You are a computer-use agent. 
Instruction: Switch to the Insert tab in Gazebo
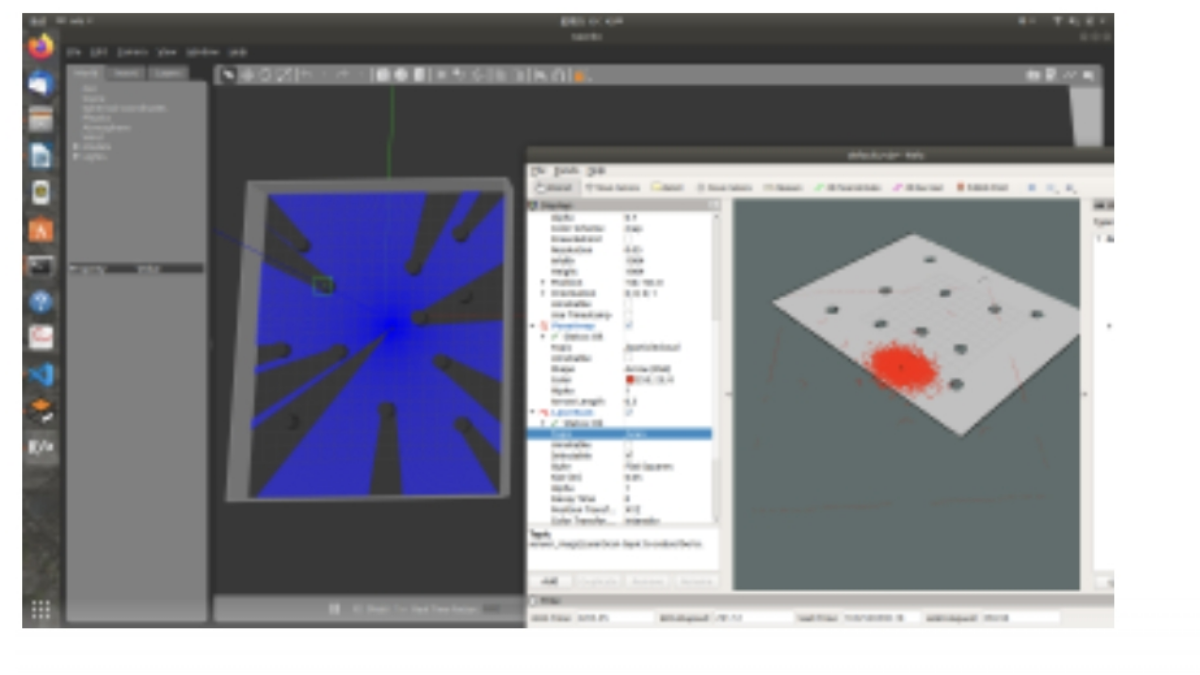(x=126, y=73)
